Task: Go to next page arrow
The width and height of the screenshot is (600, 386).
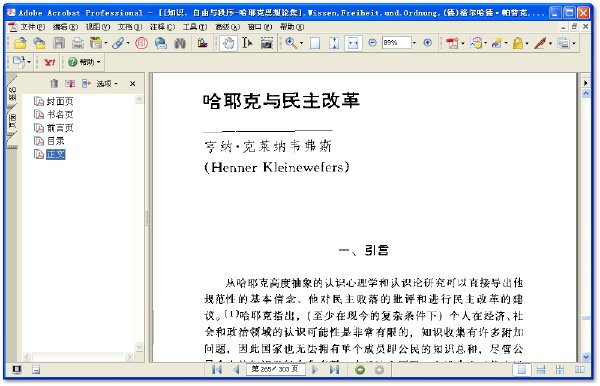Action: pyautogui.click(x=315, y=370)
